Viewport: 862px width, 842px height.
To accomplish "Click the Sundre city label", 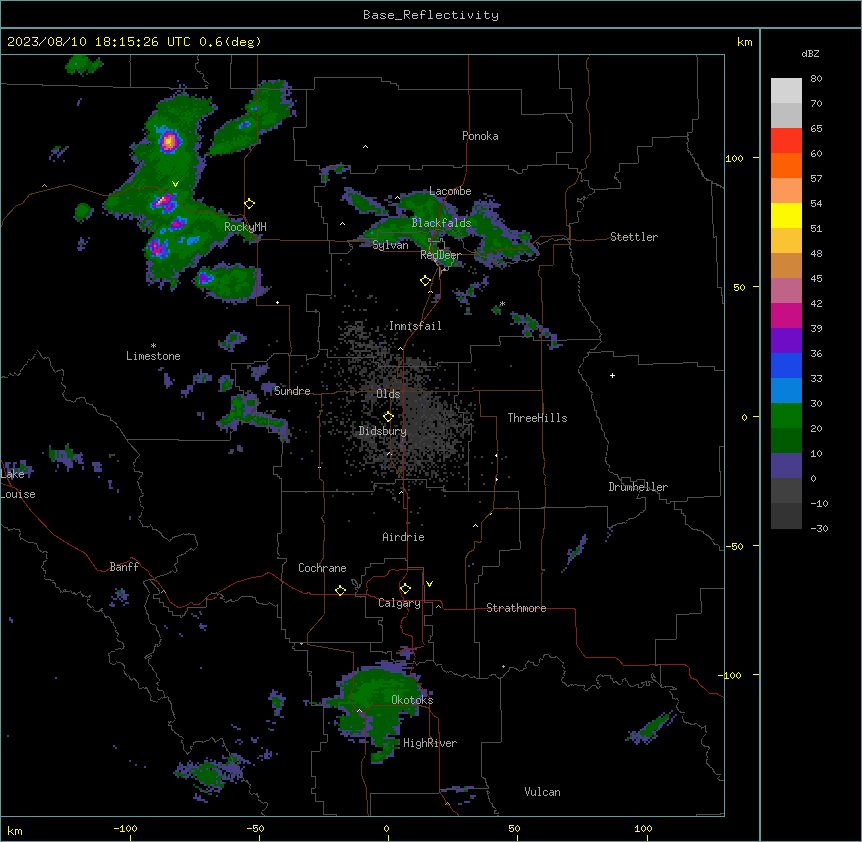I will tap(292, 391).
